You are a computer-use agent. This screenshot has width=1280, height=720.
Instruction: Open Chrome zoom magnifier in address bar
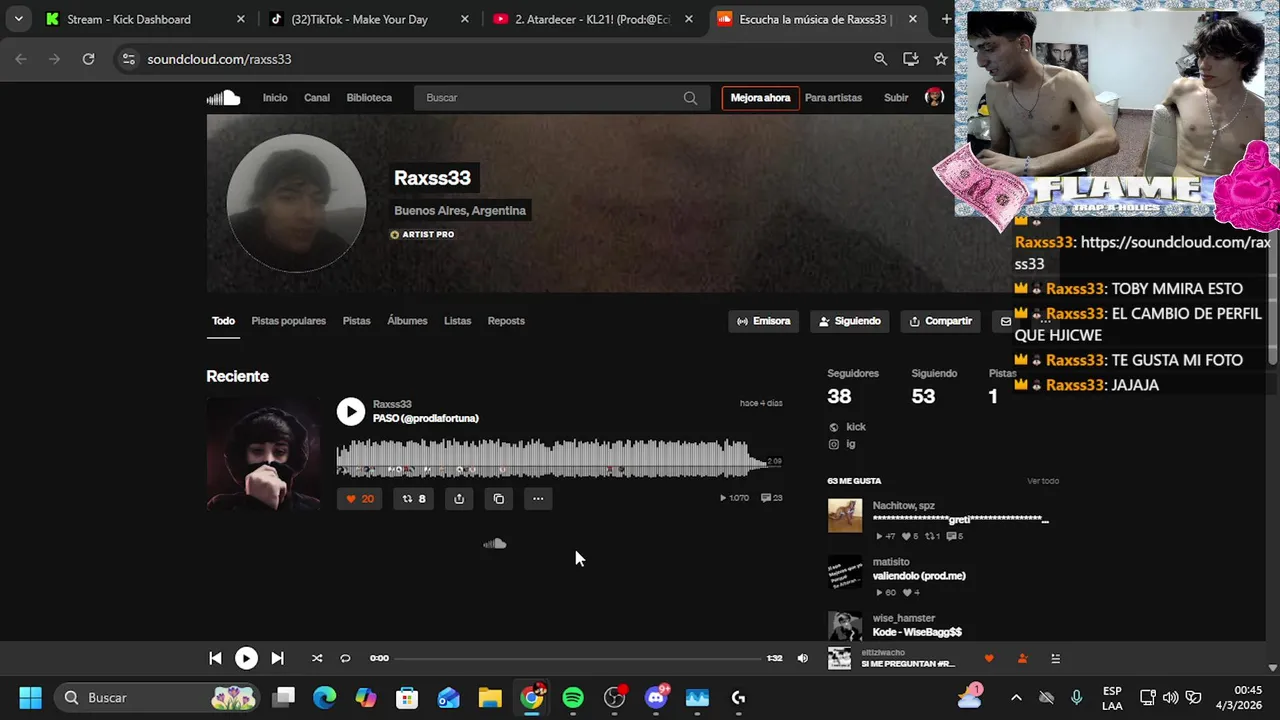click(880, 59)
